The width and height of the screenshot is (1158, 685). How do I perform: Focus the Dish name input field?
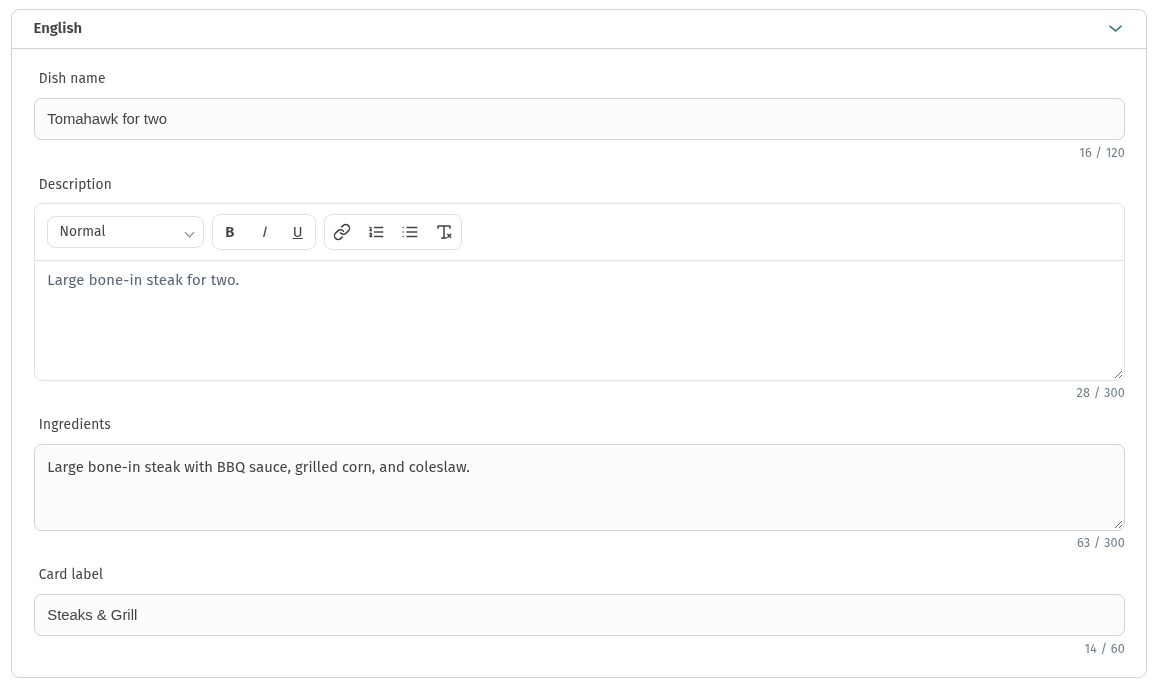(579, 119)
